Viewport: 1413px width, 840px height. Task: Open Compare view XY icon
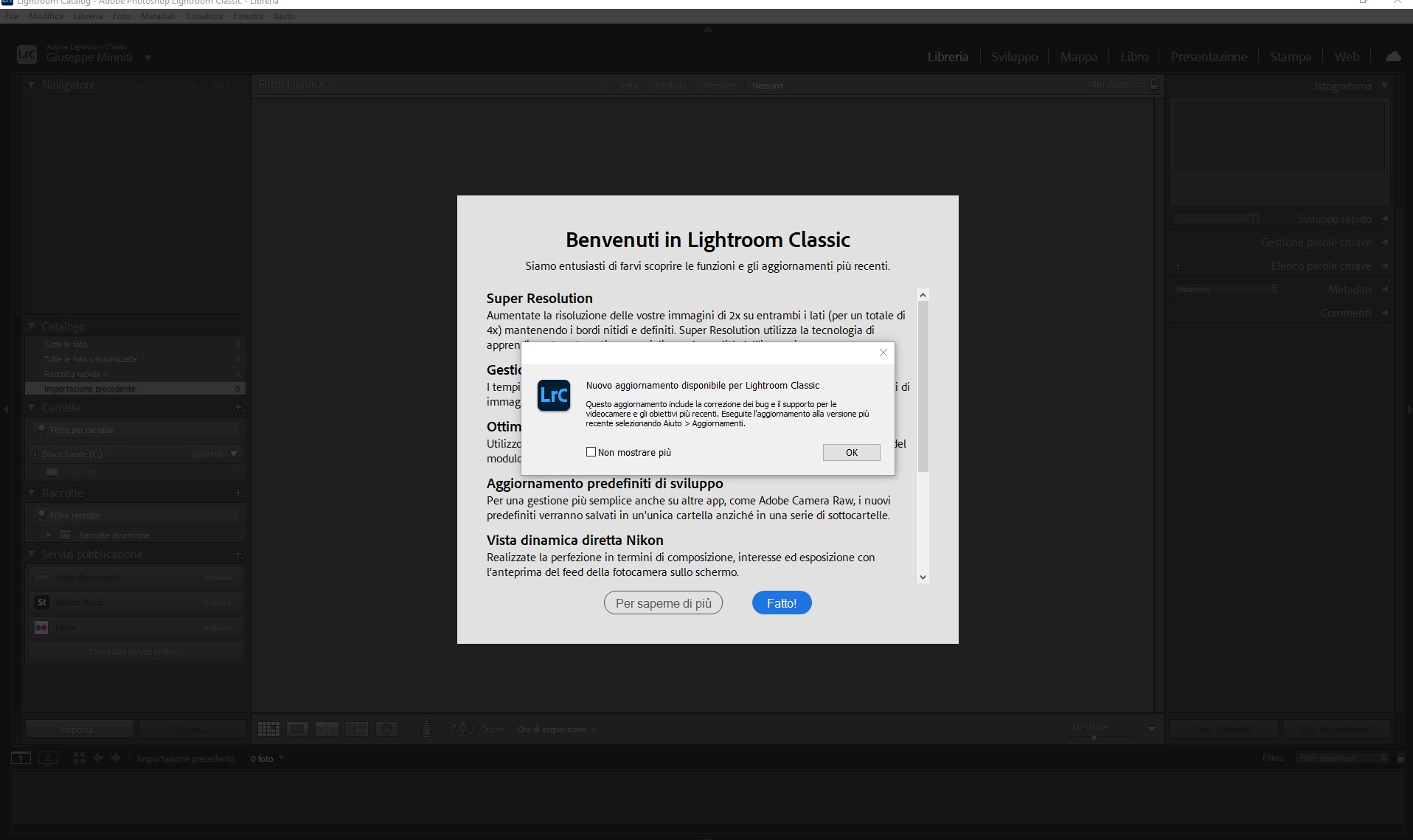pyautogui.click(x=327, y=729)
